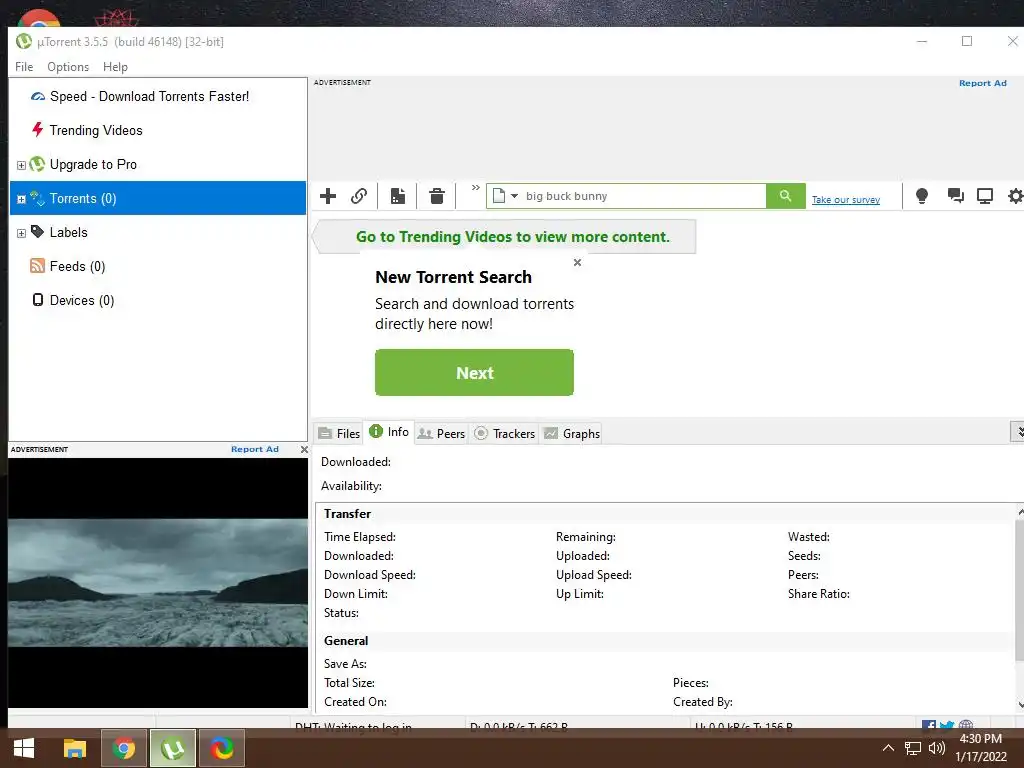Expand the hidden toolbar buttons chevron
1024x768 pixels.
point(475,188)
